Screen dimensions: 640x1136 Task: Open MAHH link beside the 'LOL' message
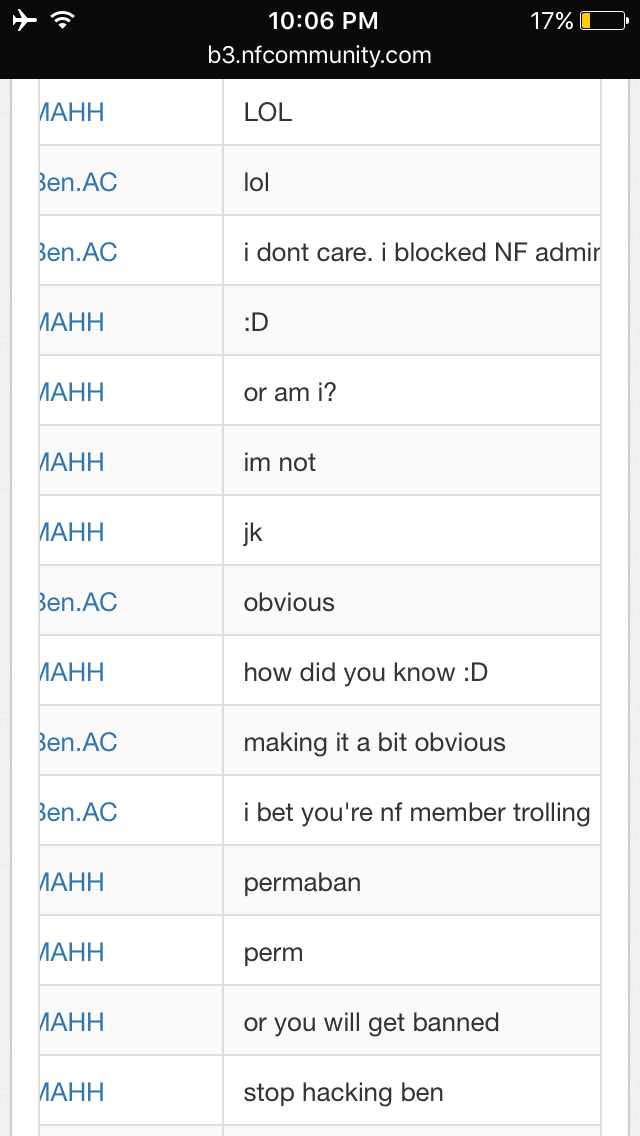click(72, 112)
